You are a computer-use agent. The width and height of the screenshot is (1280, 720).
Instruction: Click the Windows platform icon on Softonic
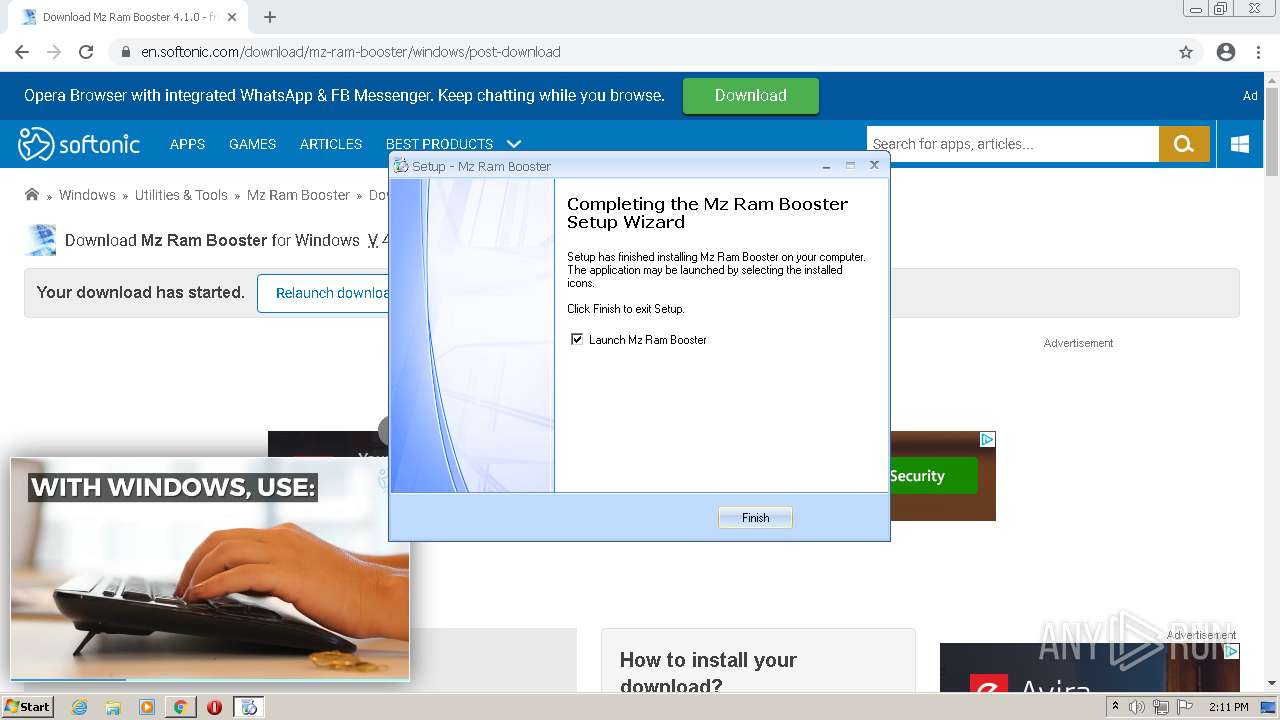1240,144
